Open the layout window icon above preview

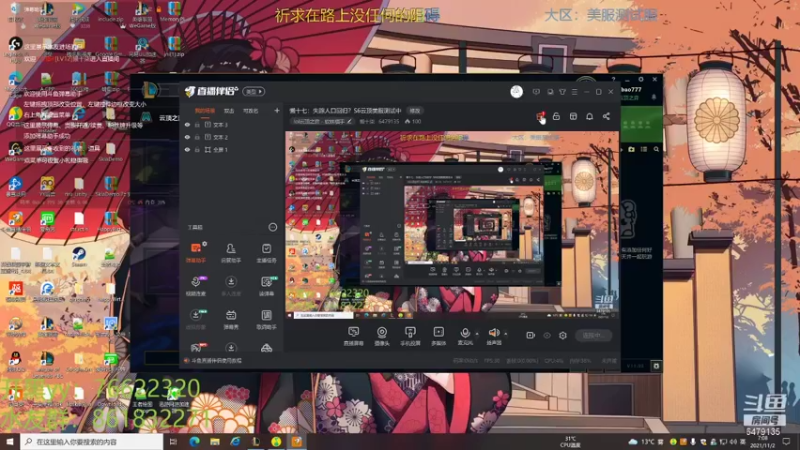[573, 116]
